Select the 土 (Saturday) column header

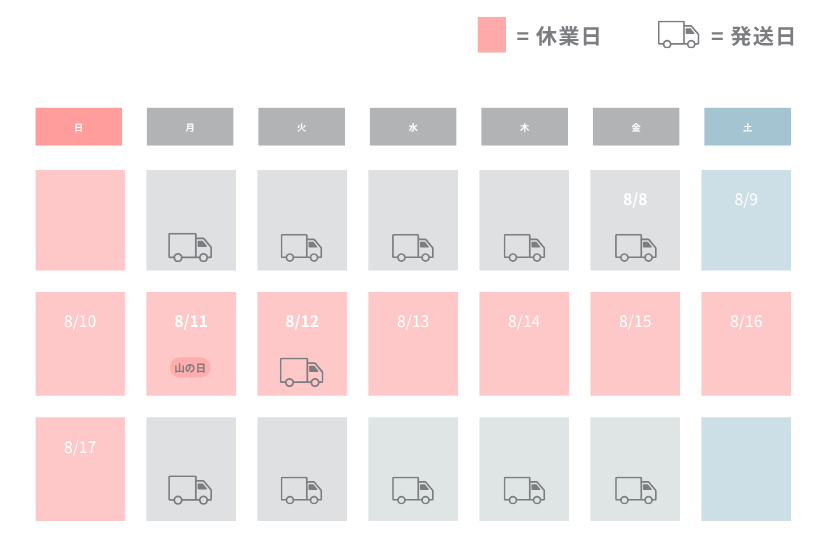point(747,127)
